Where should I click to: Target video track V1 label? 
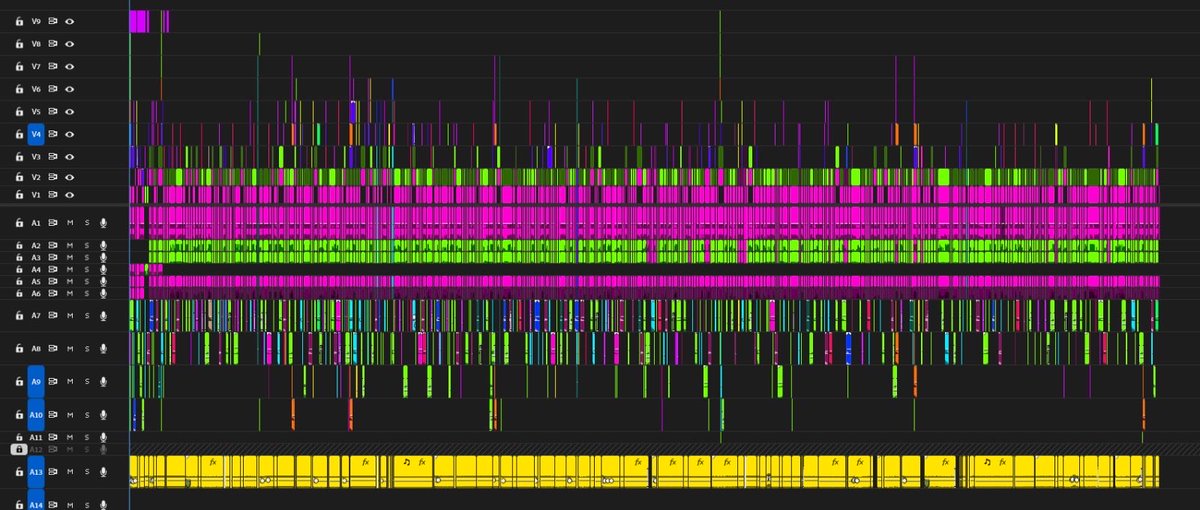36,194
